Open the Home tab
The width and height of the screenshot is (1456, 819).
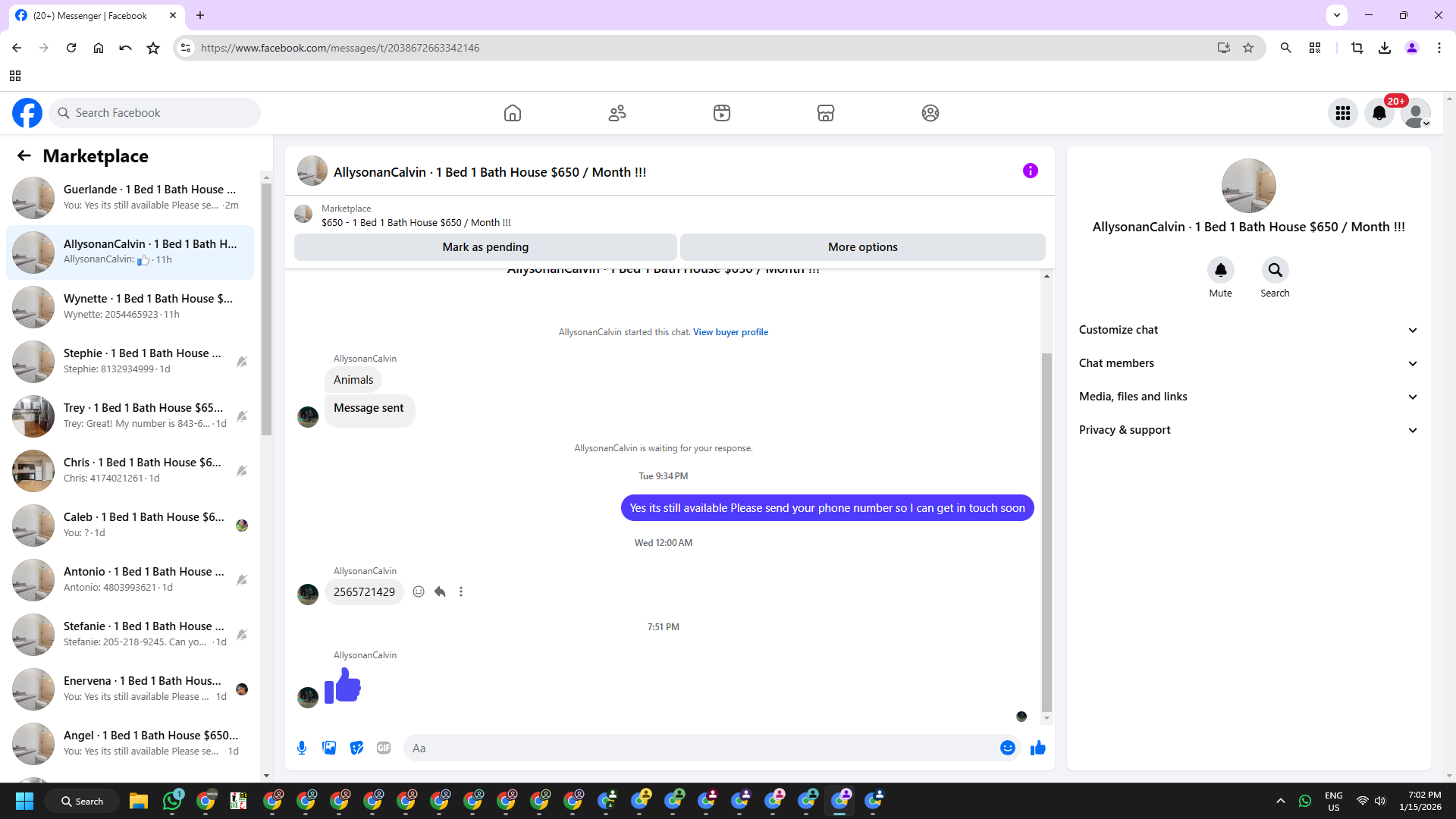click(x=513, y=113)
